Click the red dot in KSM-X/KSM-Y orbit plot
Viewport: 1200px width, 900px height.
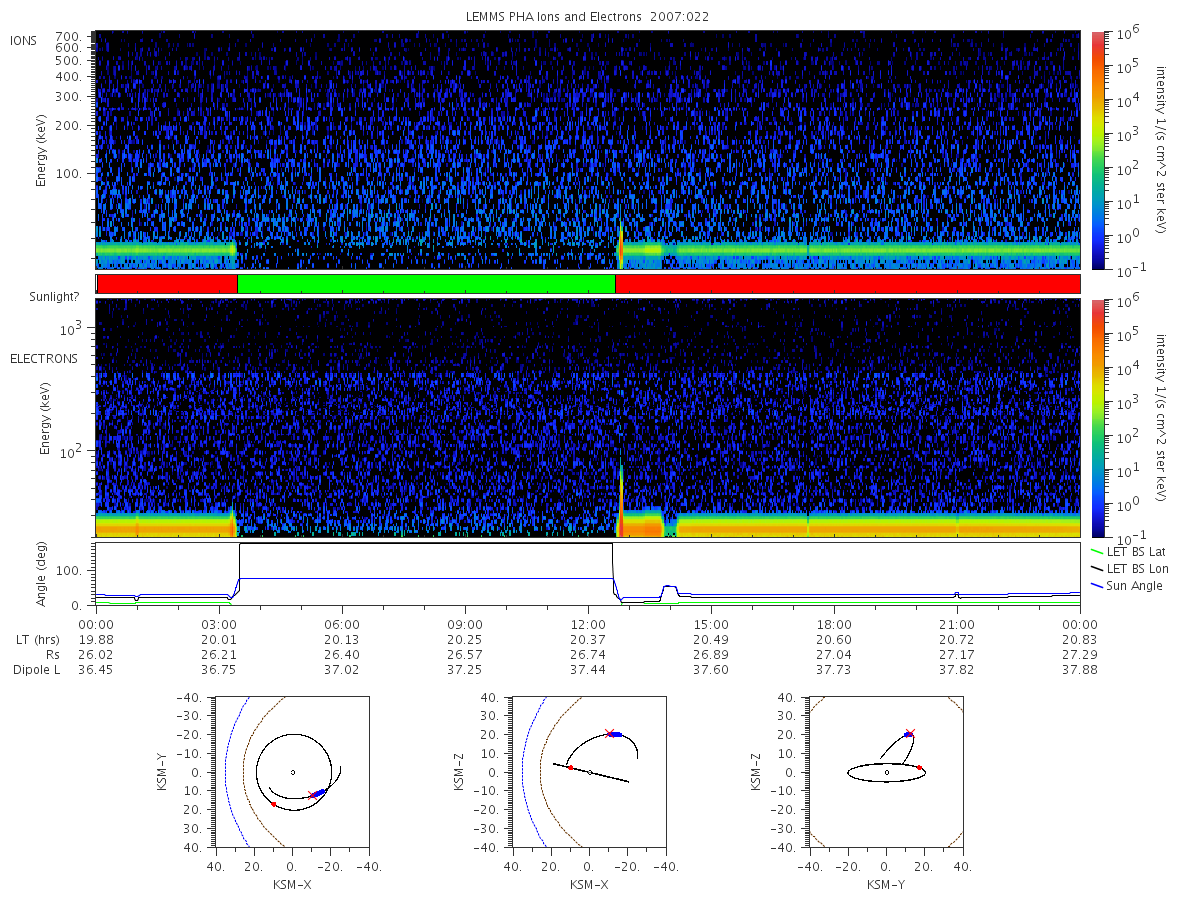[x=273, y=804]
